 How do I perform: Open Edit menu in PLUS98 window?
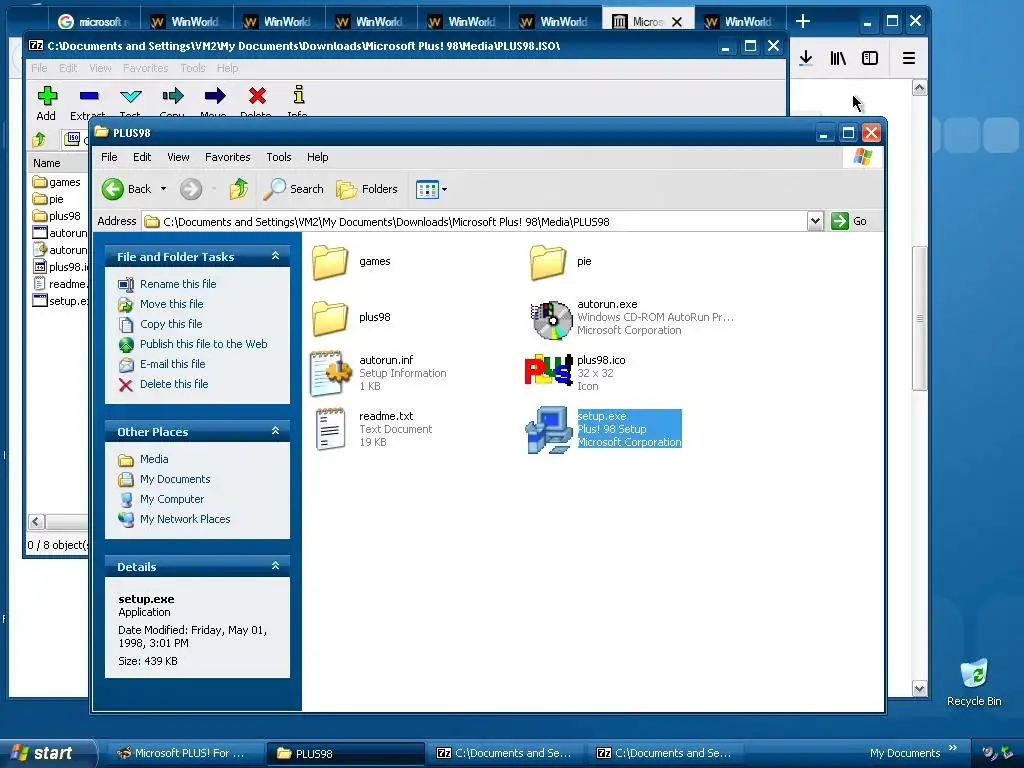tap(142, 157)
